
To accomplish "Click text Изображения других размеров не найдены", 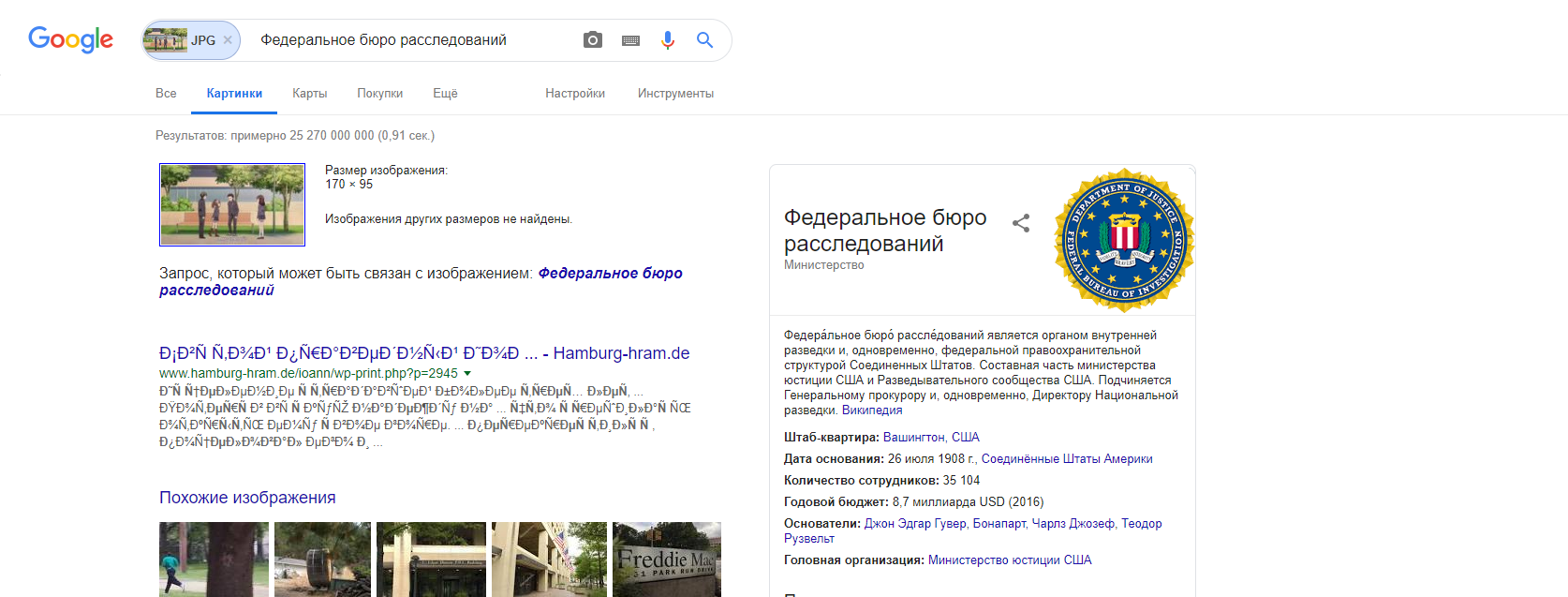I will click(449, 219).
